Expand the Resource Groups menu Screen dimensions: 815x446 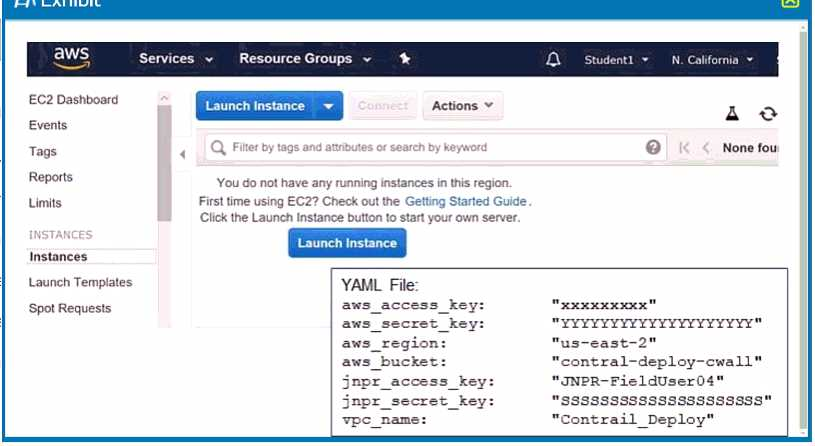click(x=305, y=59)
